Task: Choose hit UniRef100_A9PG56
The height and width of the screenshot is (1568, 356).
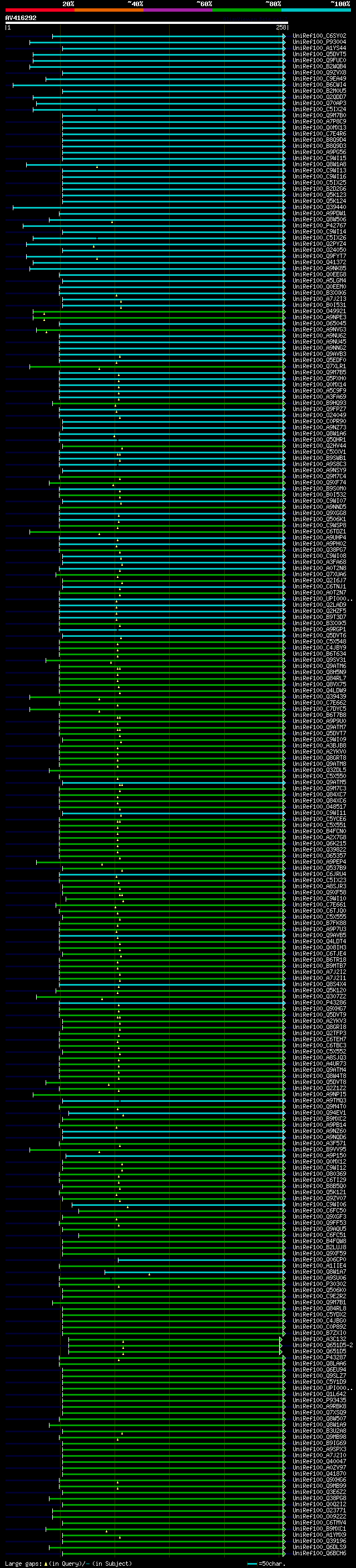Action: click(x=319, y=152)
